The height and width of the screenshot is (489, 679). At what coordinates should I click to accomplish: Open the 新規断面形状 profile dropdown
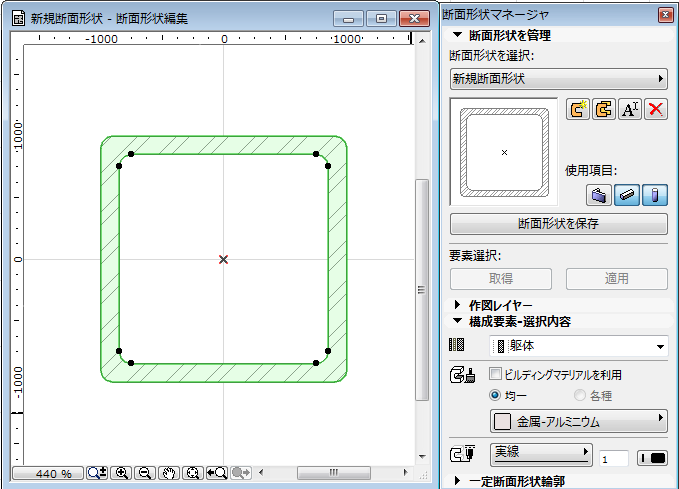(x=559, y=79)
